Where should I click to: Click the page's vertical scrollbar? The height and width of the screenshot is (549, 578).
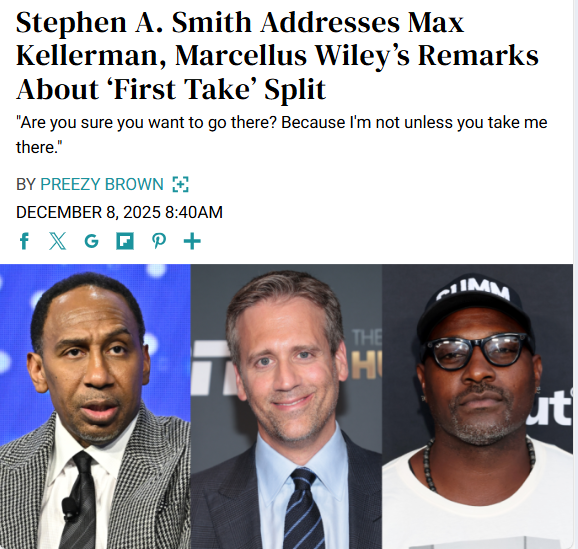575,274
